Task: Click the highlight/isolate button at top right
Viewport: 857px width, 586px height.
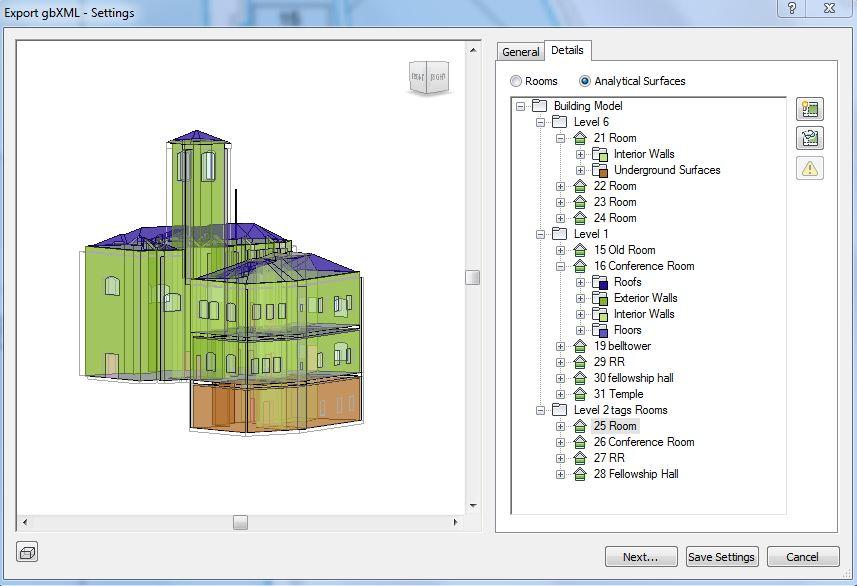Action: [809, 109]
